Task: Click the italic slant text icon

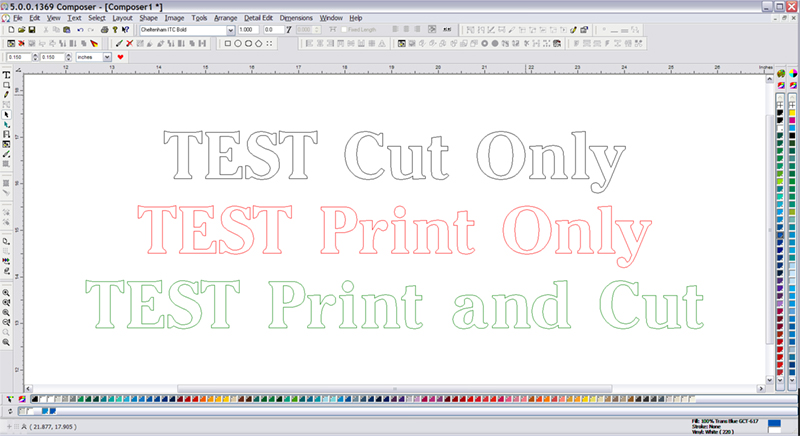Action: click(289, 30)
